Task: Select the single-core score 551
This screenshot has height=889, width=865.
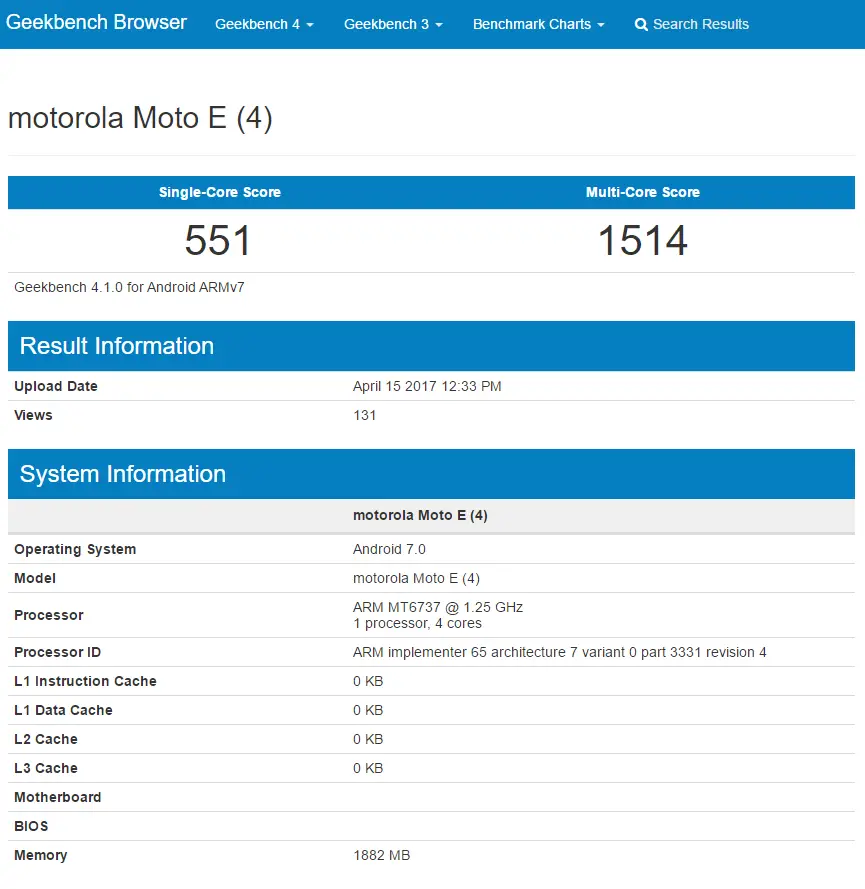Action: [218, 240]
